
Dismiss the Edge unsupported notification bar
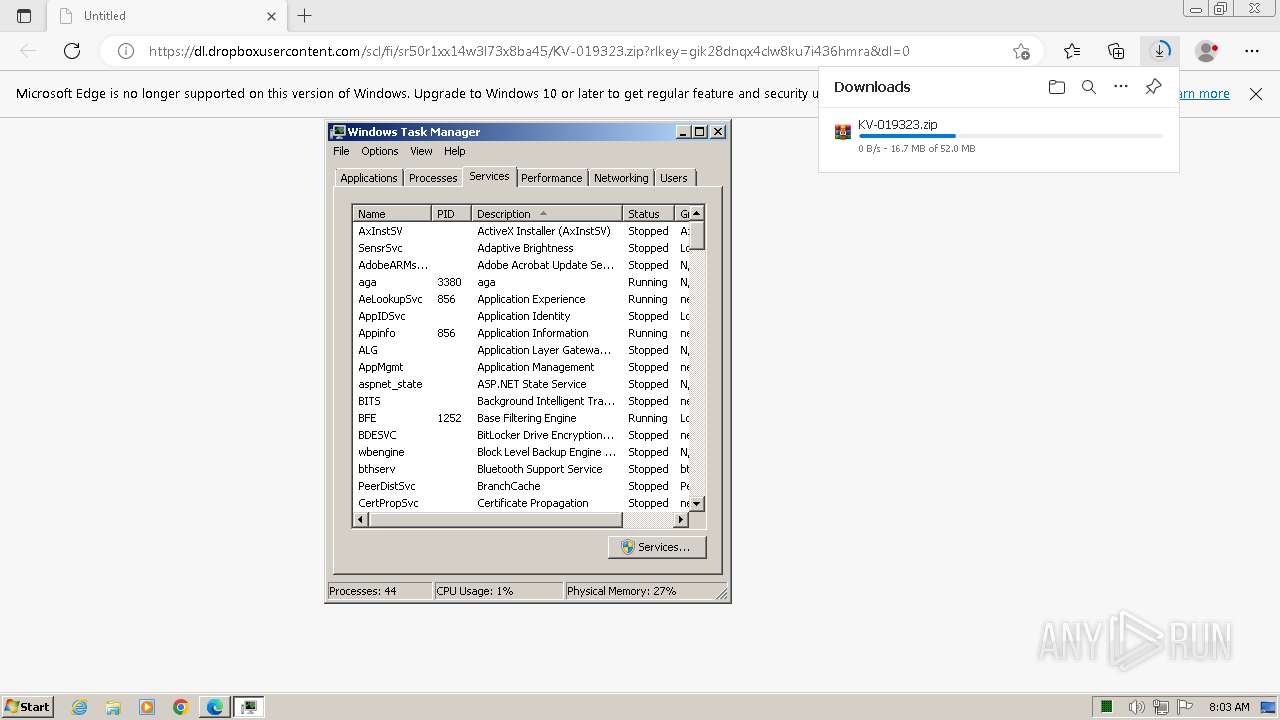[x=1256, y=94]
